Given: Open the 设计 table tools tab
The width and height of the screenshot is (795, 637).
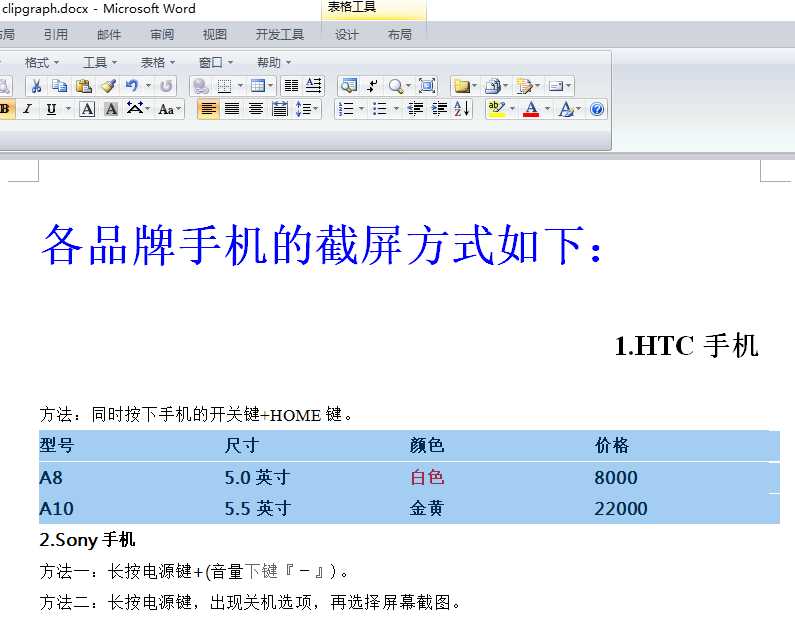Looking at the screenshot, I should (346, 34).
